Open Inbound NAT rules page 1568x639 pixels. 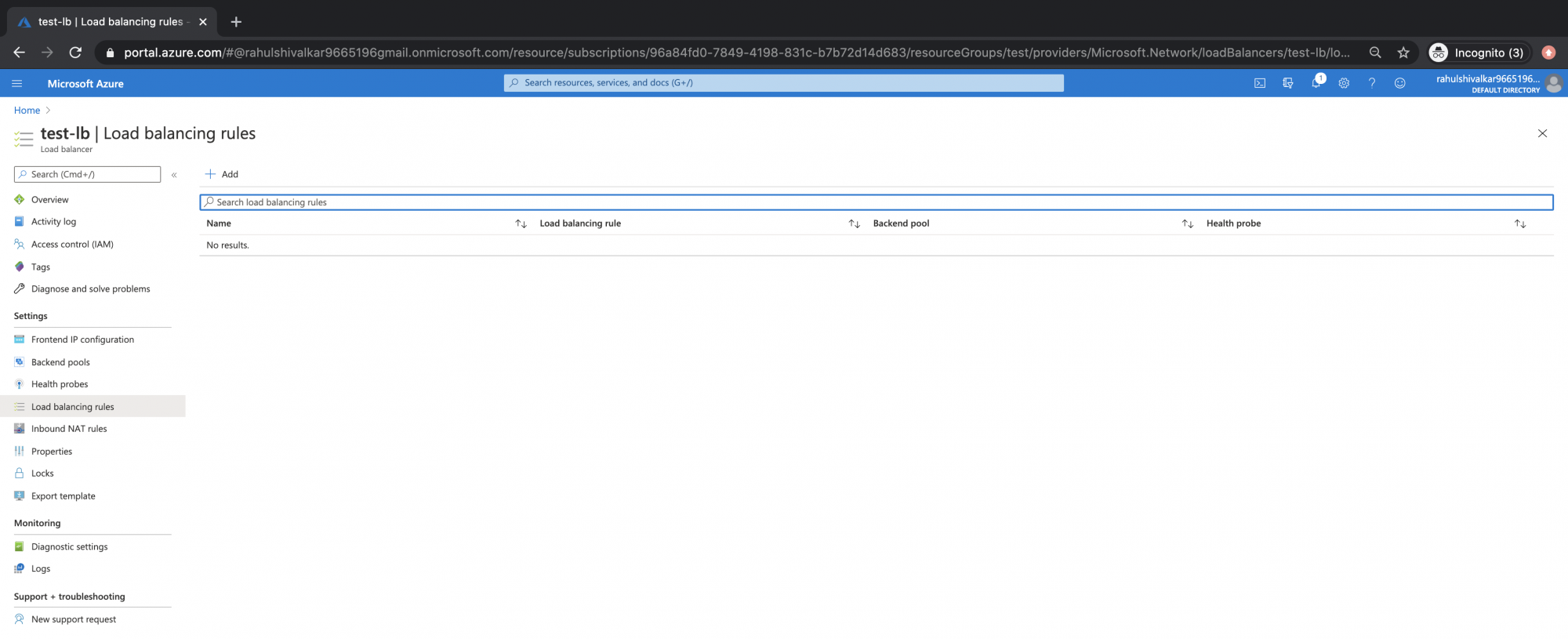[69, 429]
